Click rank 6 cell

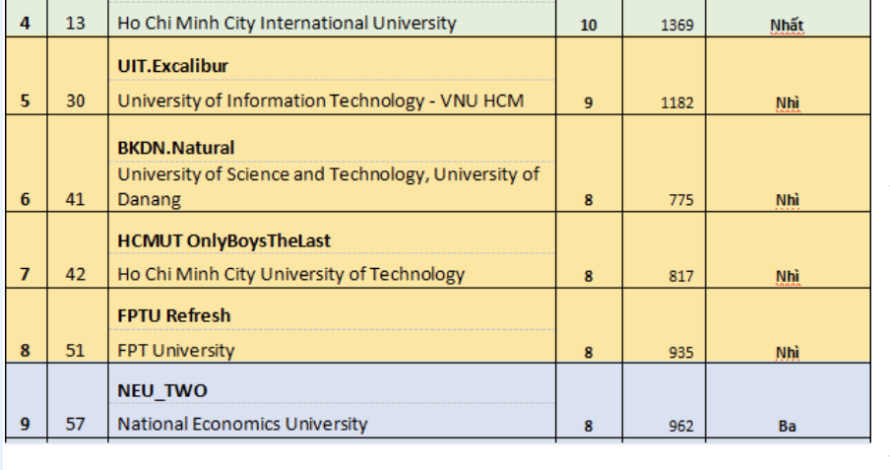pyautogui.click(x=25, y=199)
